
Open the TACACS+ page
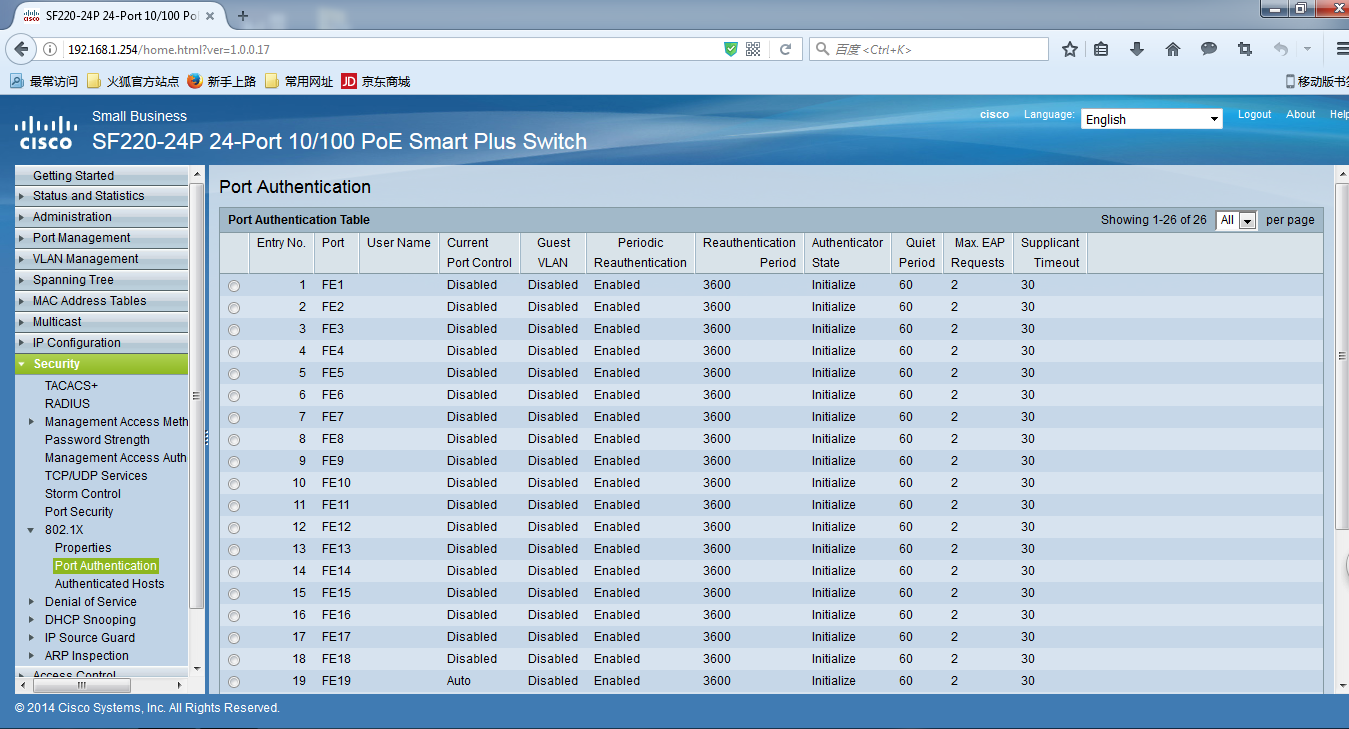click(71, 386)
